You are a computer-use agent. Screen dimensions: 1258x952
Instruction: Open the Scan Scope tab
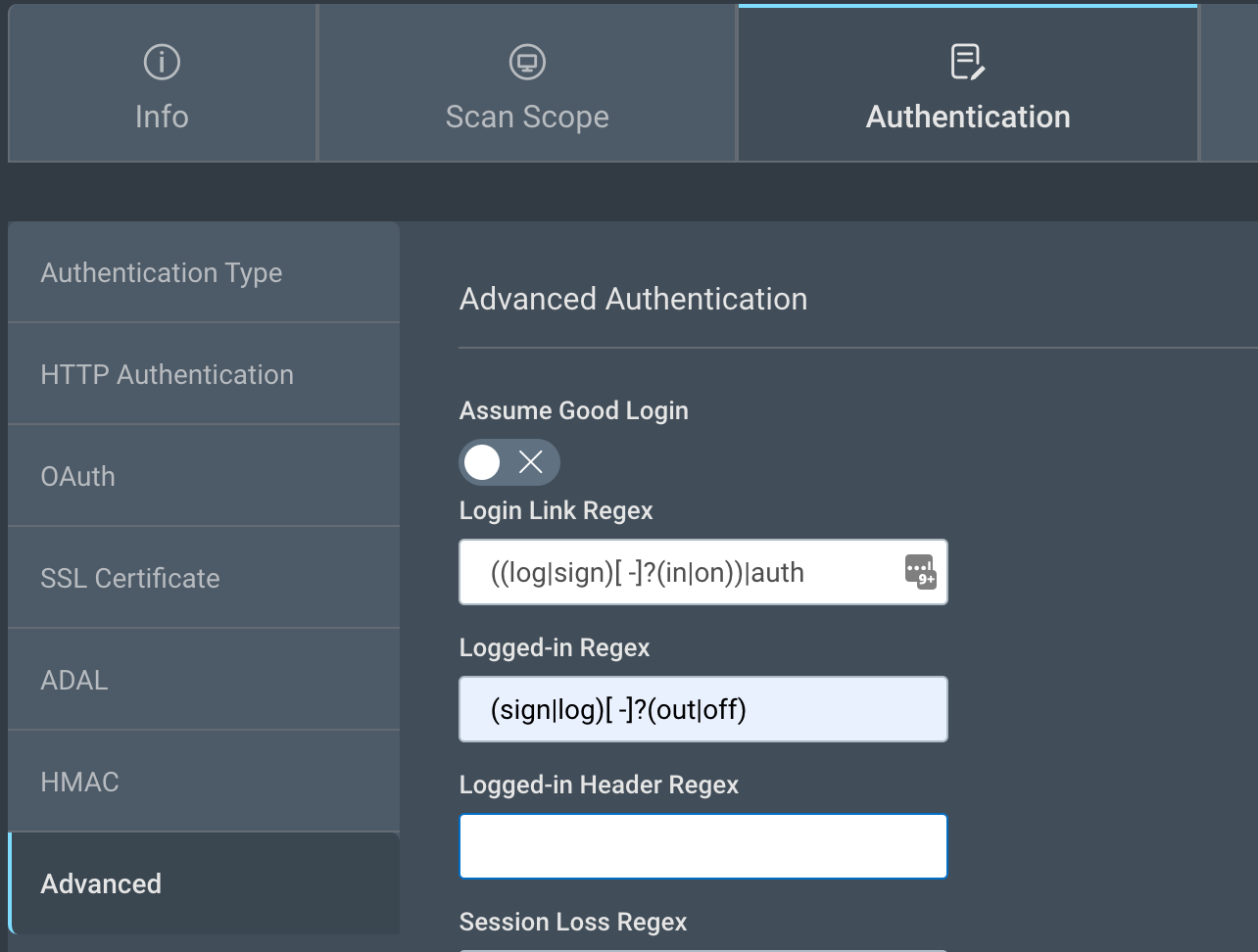(527, 117)
